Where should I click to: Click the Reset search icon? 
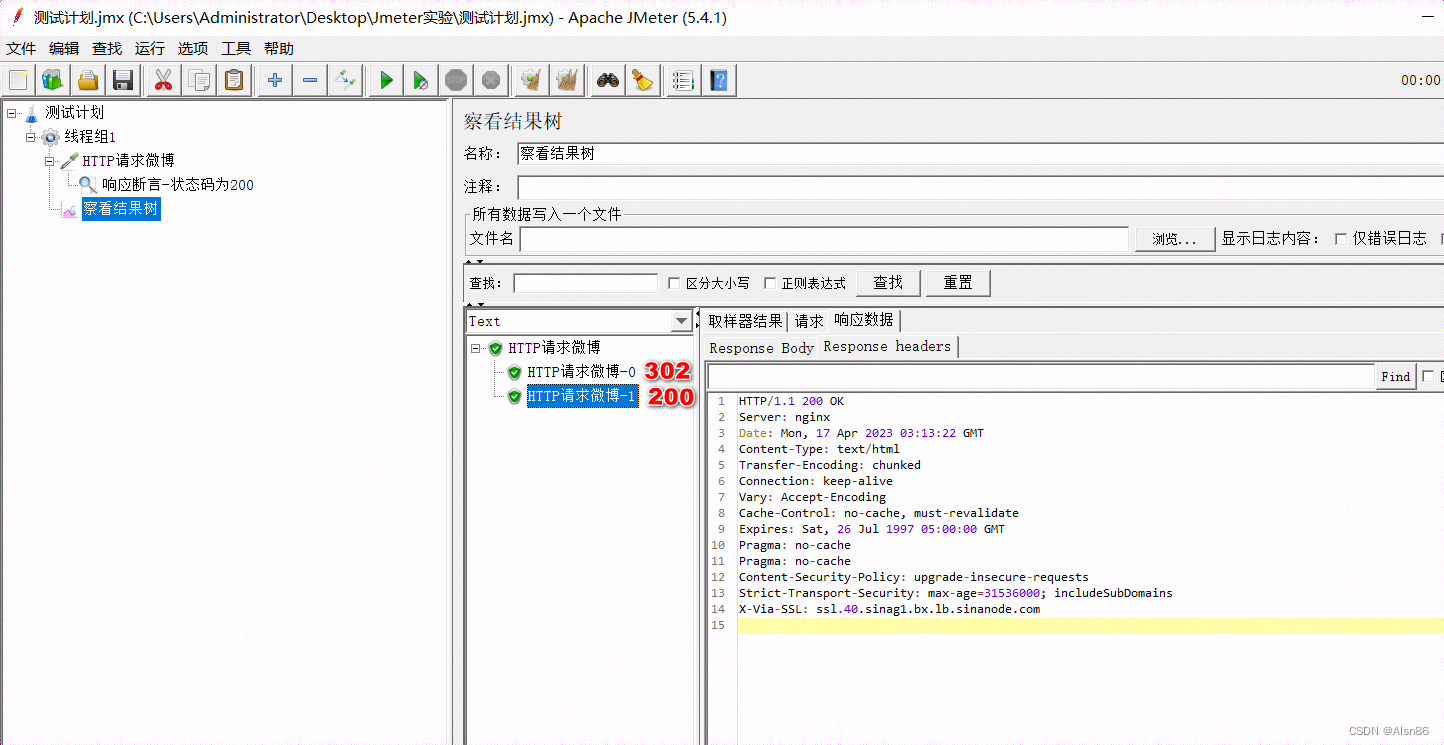click(x=643, y=81)
